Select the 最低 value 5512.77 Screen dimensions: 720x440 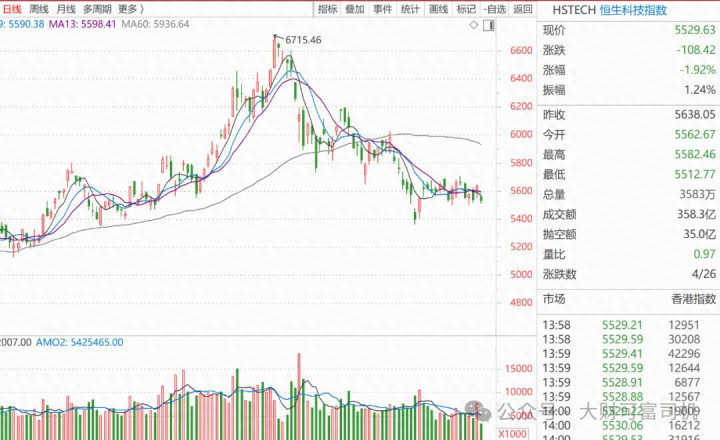pos(695,174)
